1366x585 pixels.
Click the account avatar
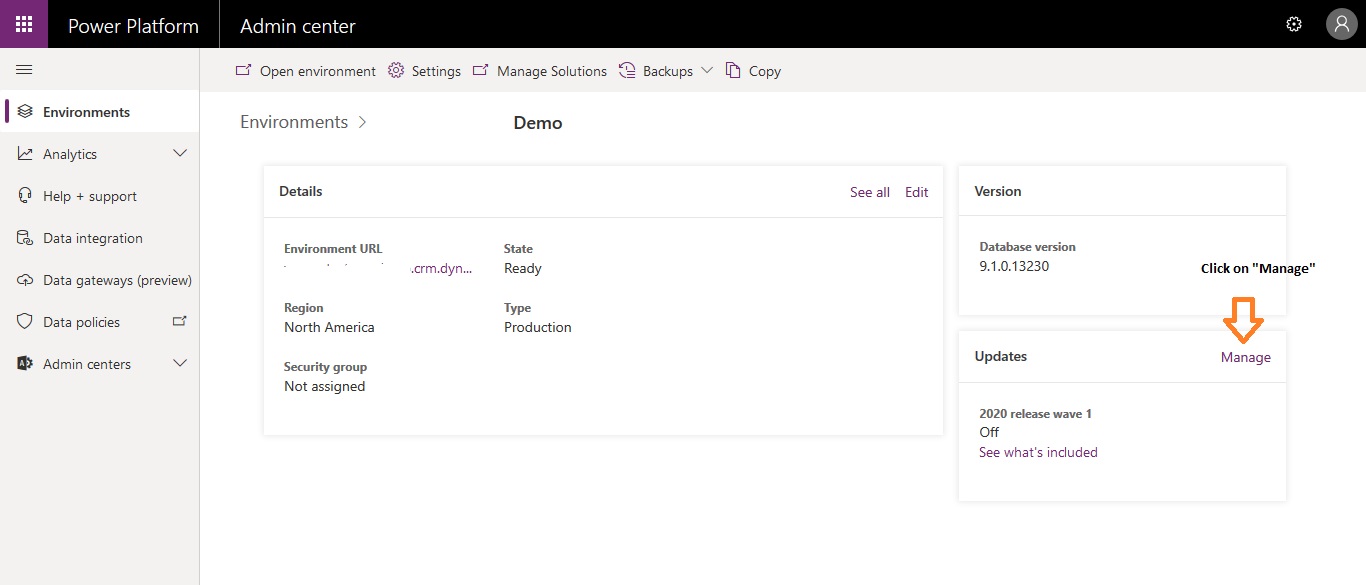click(x=1342, y=24)
